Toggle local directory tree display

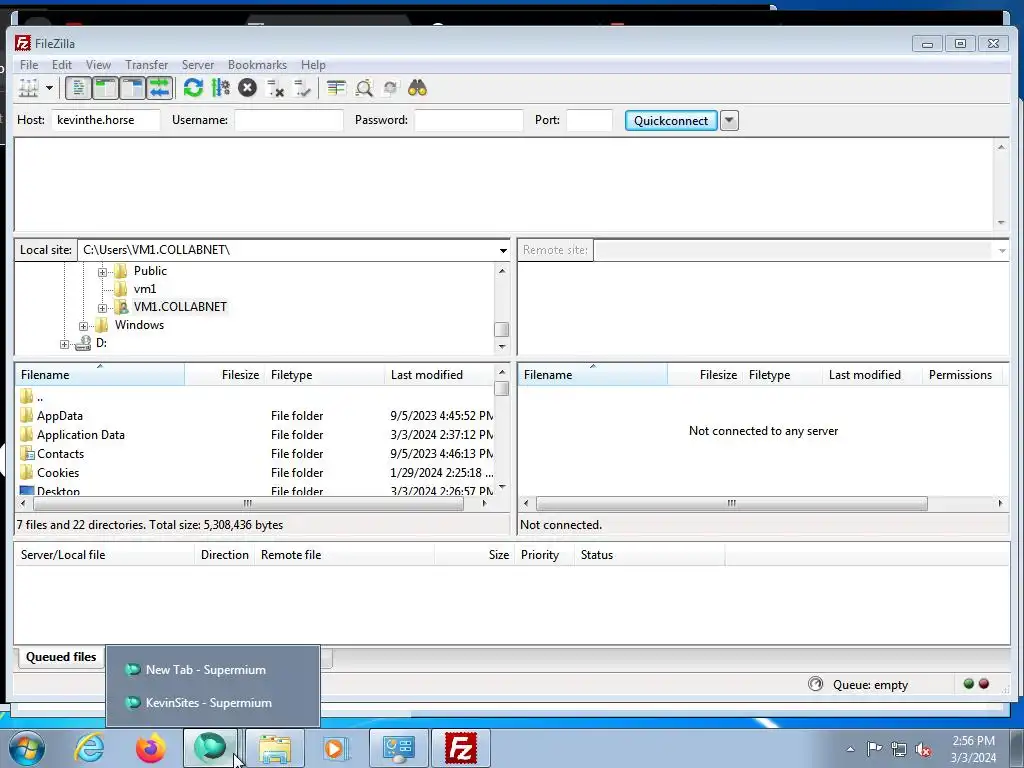pos(105,88)
